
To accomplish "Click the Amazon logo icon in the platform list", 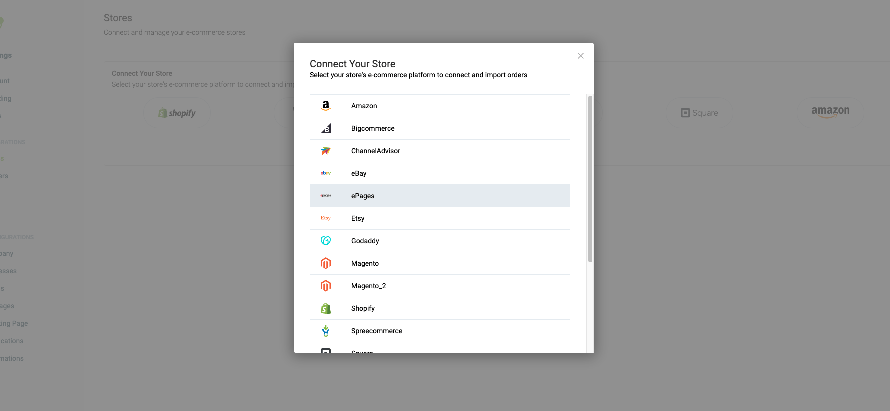I will click(x=325, y=106).
